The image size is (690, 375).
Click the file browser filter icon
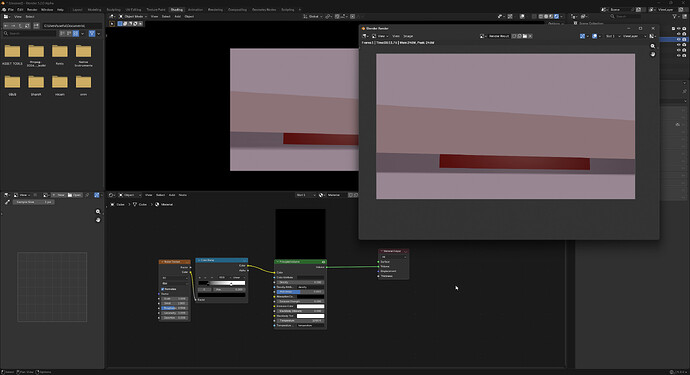pos(92,33)
